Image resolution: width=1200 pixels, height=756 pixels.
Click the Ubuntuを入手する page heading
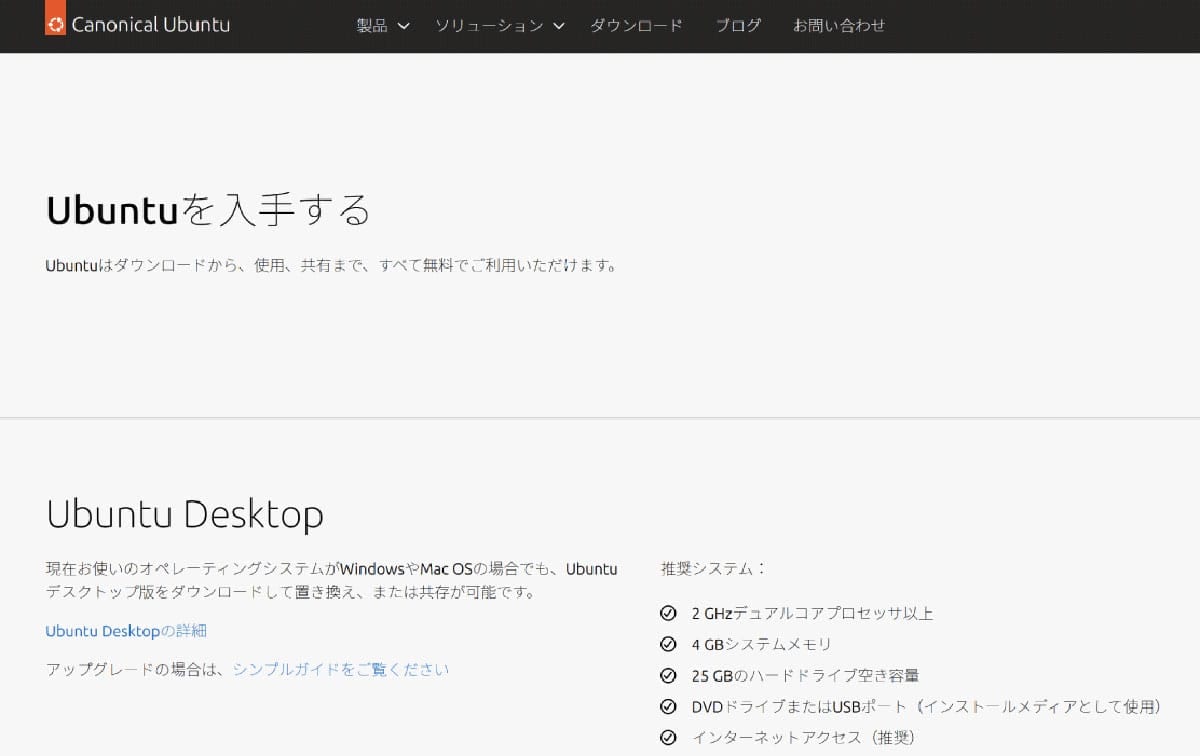click(x=208, y=209)
